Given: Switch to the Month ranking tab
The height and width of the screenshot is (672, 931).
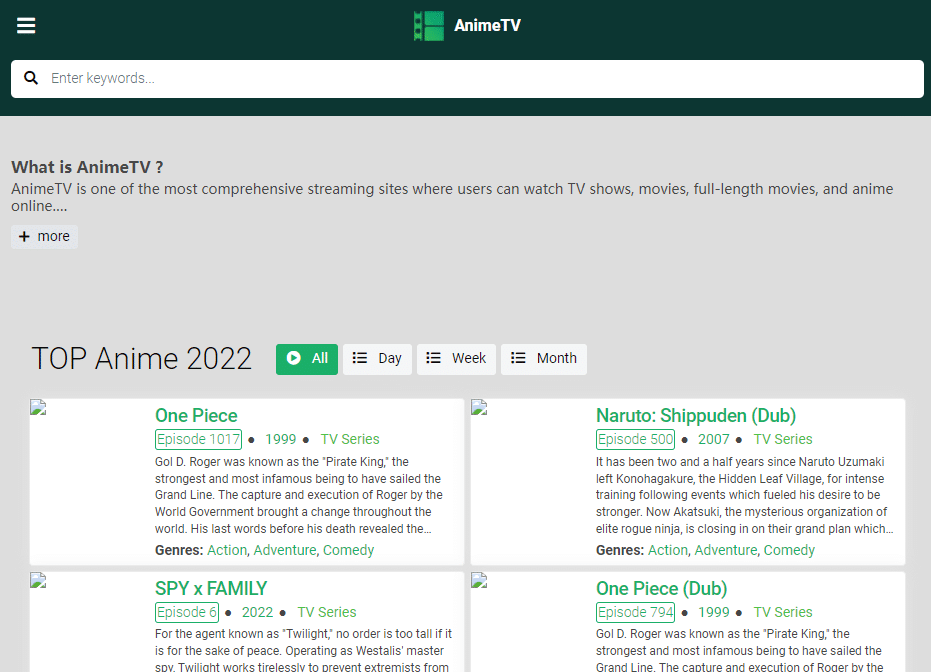Looking at the screenshot, I should [544, 359].
